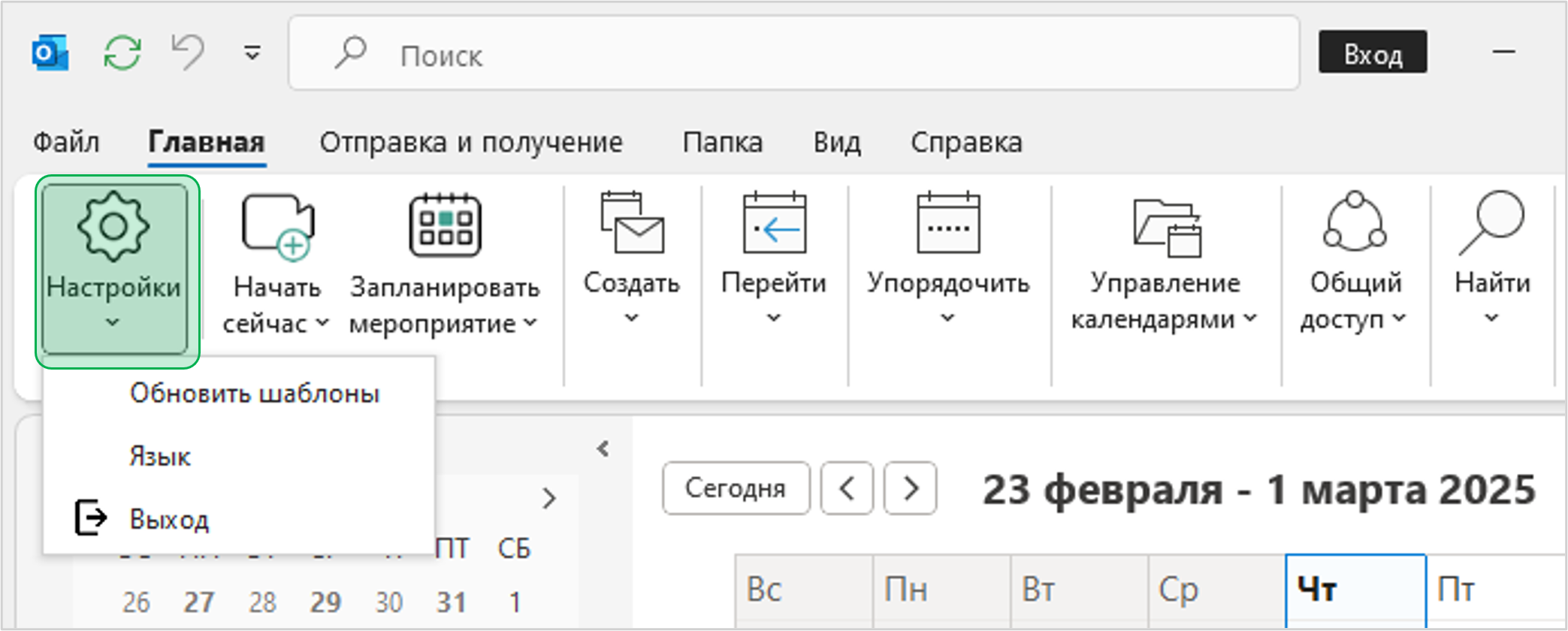Click the Поиск search field

793,54
